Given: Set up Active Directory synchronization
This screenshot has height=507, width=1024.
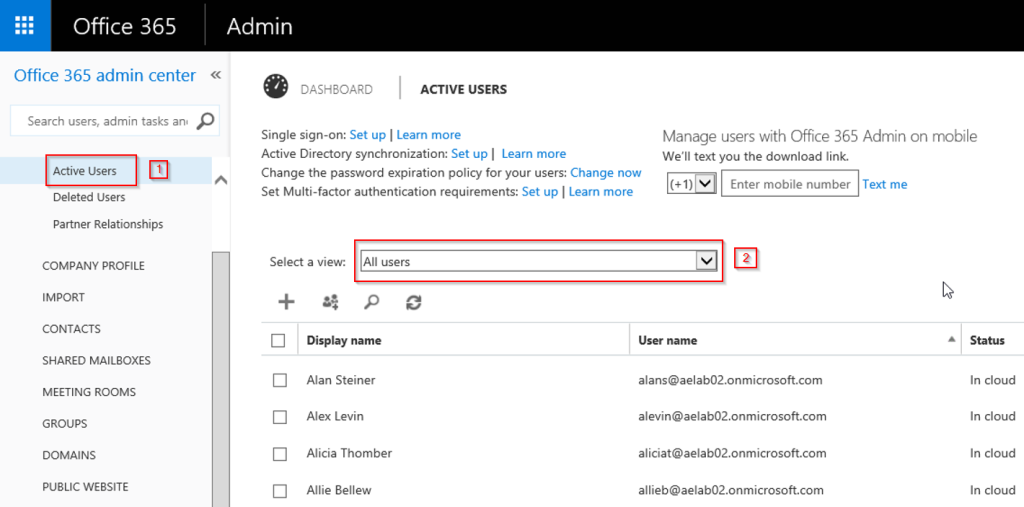Looking at the screenshot, I should pos(469,154).
